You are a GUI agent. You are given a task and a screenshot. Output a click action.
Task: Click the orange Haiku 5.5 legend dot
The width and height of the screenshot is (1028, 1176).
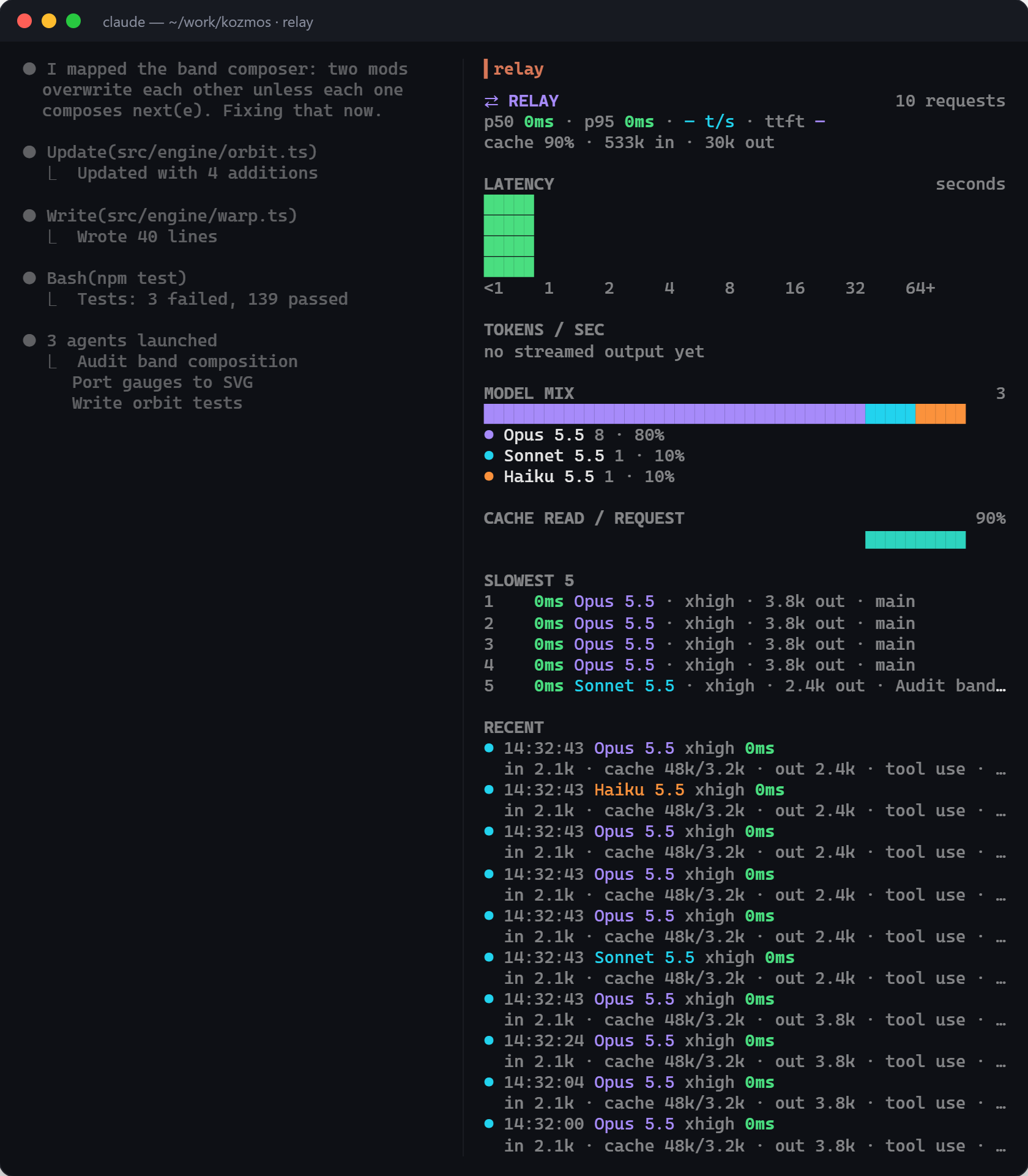click(489, 477)
